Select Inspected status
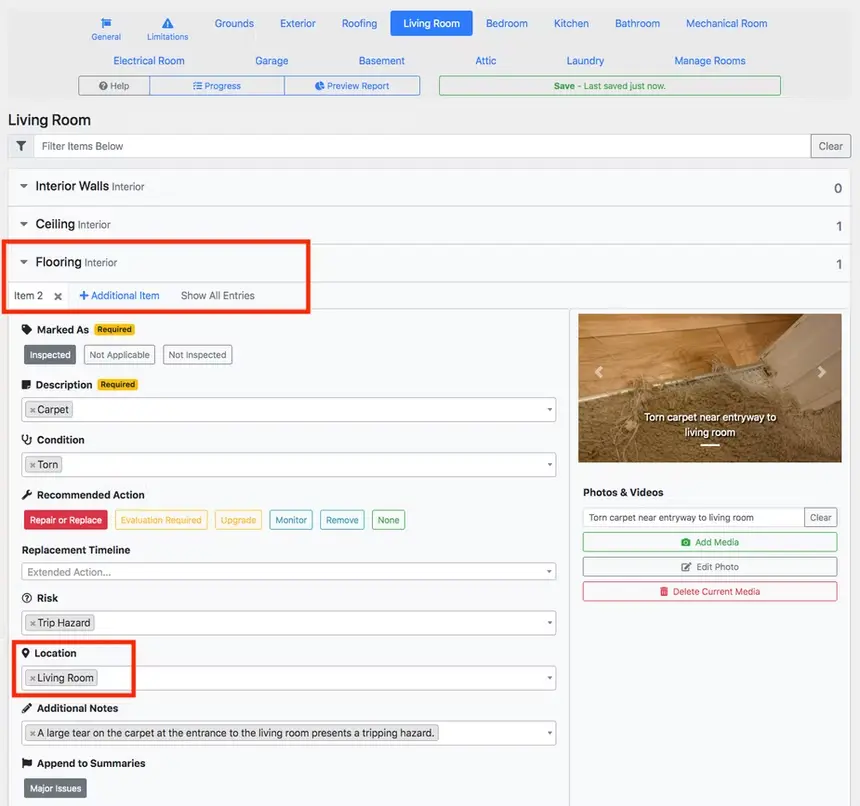The height and width of the screenshot is (806, 860). click(x=50, y=355)
